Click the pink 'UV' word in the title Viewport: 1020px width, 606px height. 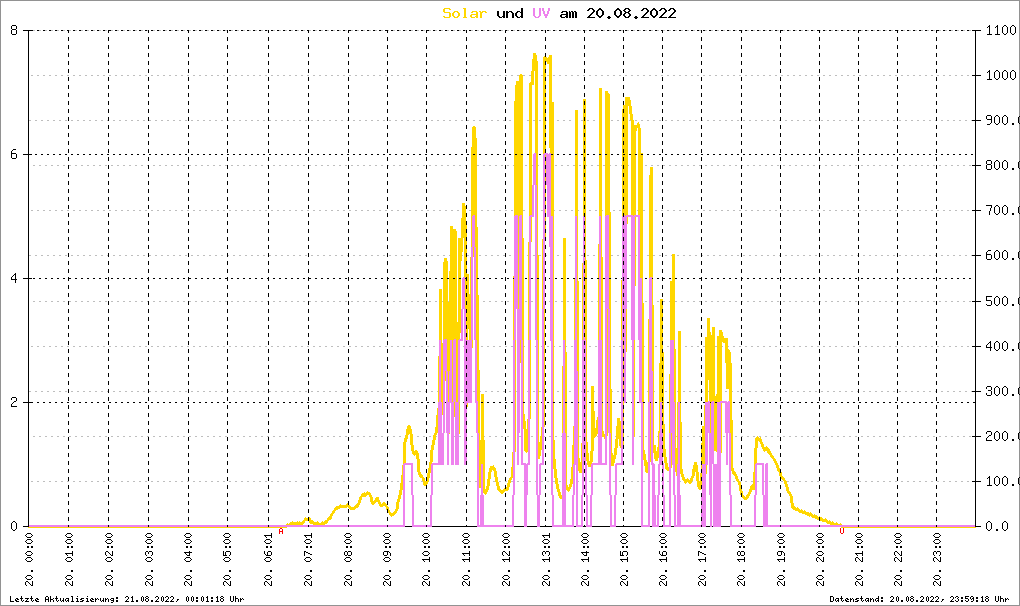(x=541, y=13)
